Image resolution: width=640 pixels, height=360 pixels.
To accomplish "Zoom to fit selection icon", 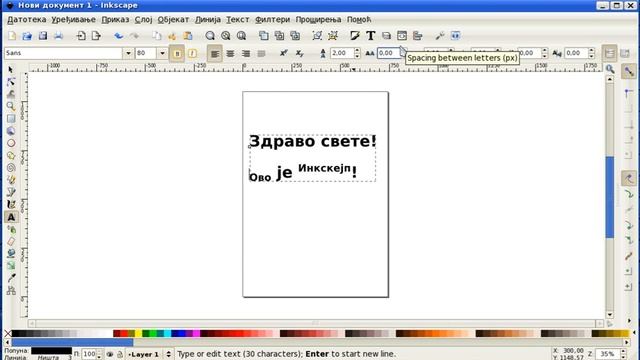I will coord(210,36).
